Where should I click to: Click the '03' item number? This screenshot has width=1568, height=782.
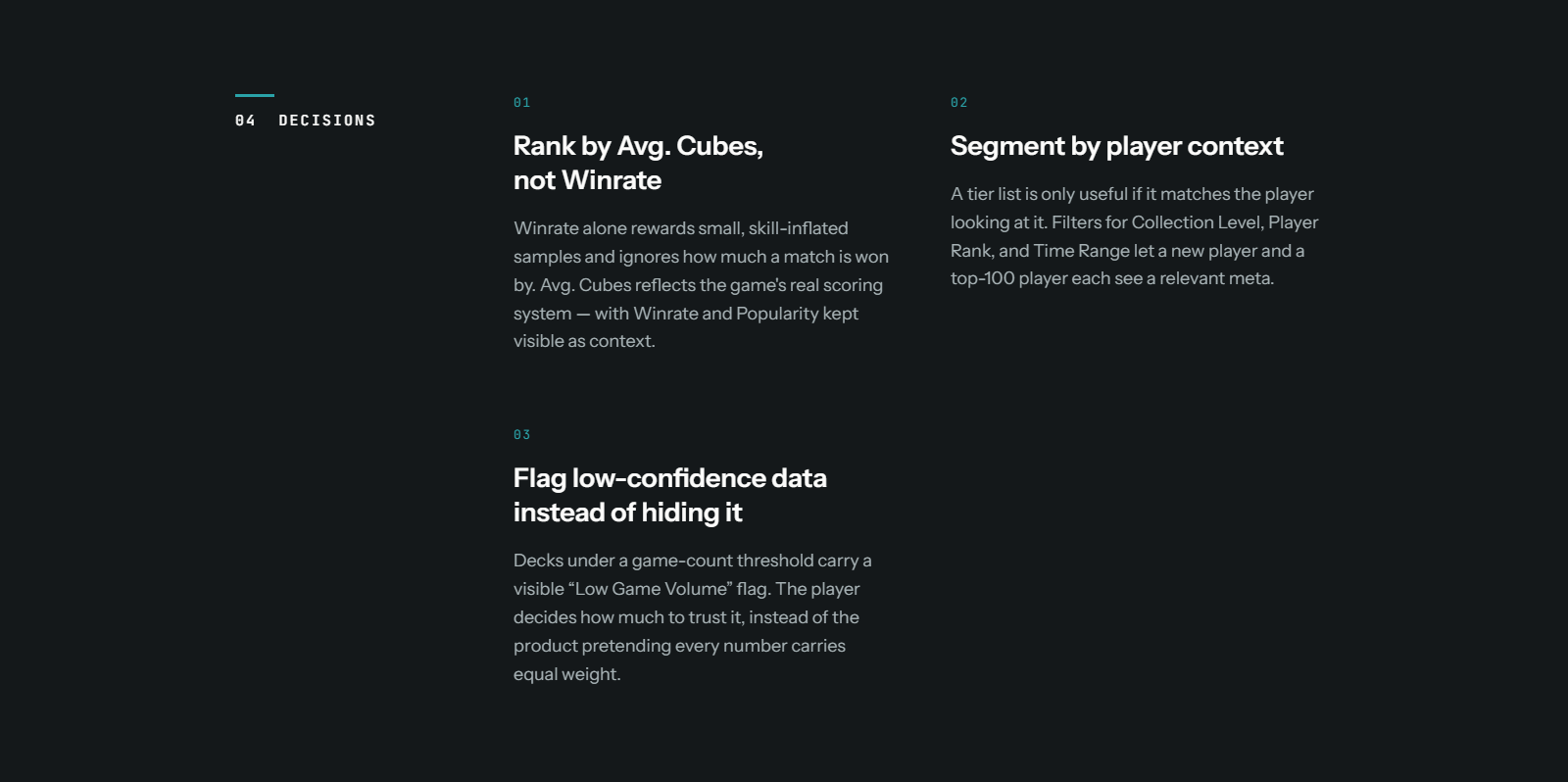pyautogui.click(x=521, y=435)
